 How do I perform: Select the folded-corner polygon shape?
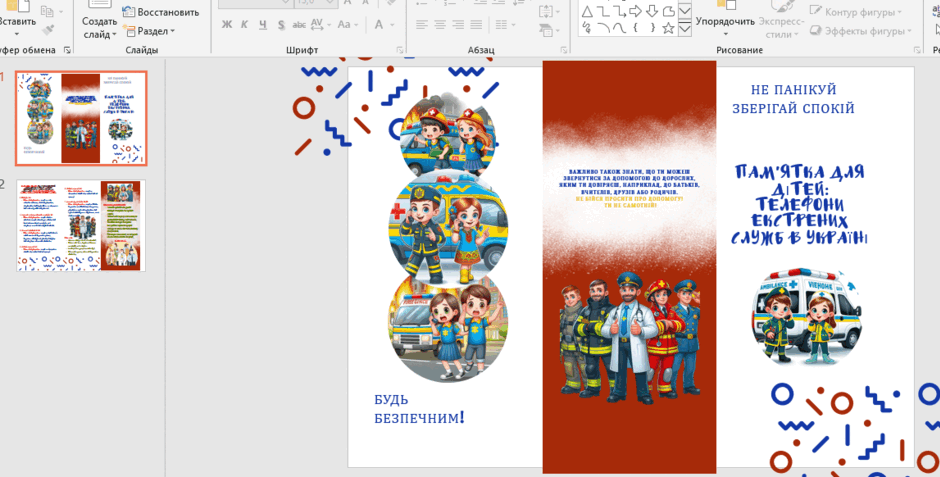pos(668,11)
